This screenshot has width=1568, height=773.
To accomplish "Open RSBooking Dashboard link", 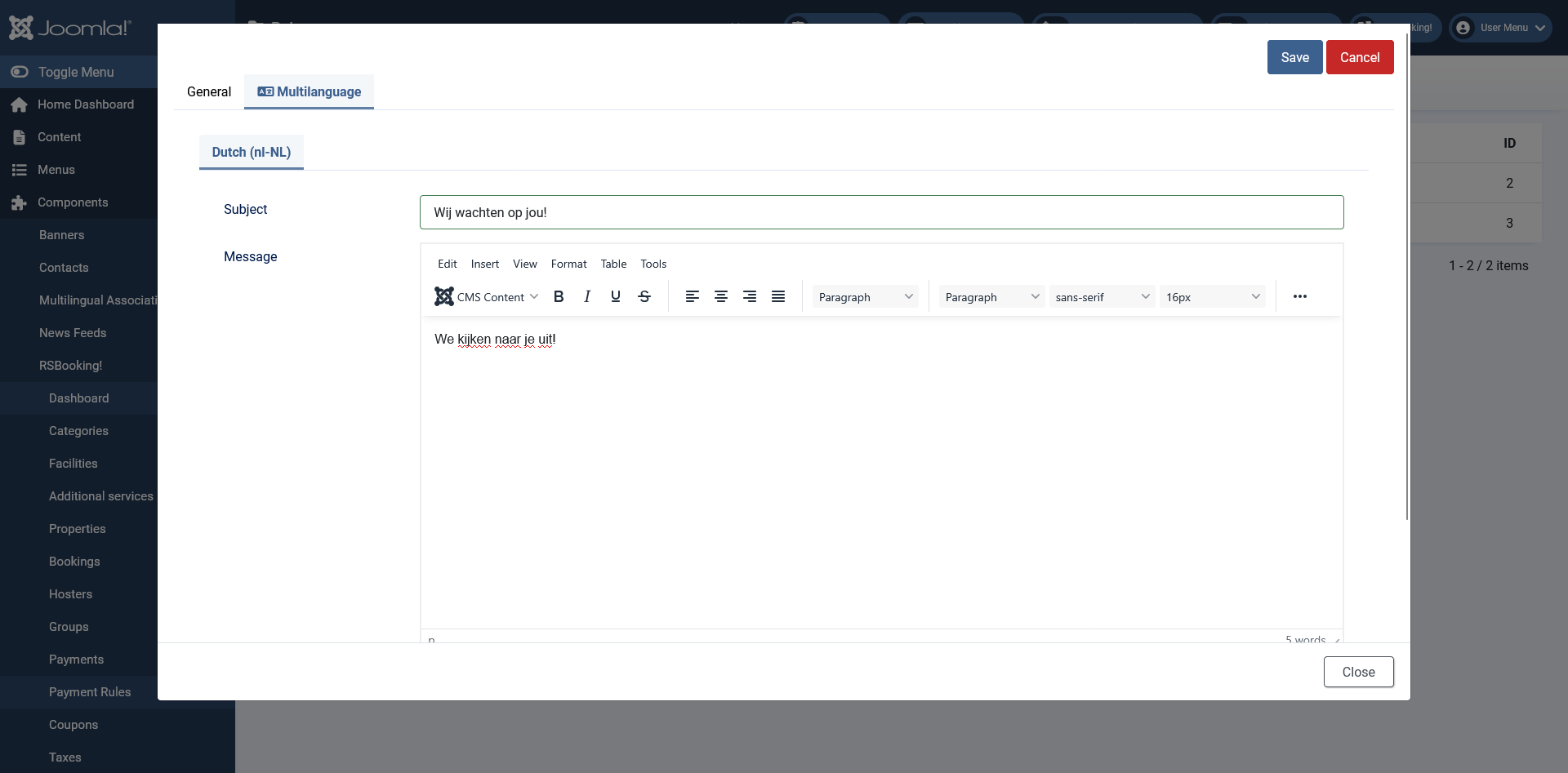I will coord(78,398).
